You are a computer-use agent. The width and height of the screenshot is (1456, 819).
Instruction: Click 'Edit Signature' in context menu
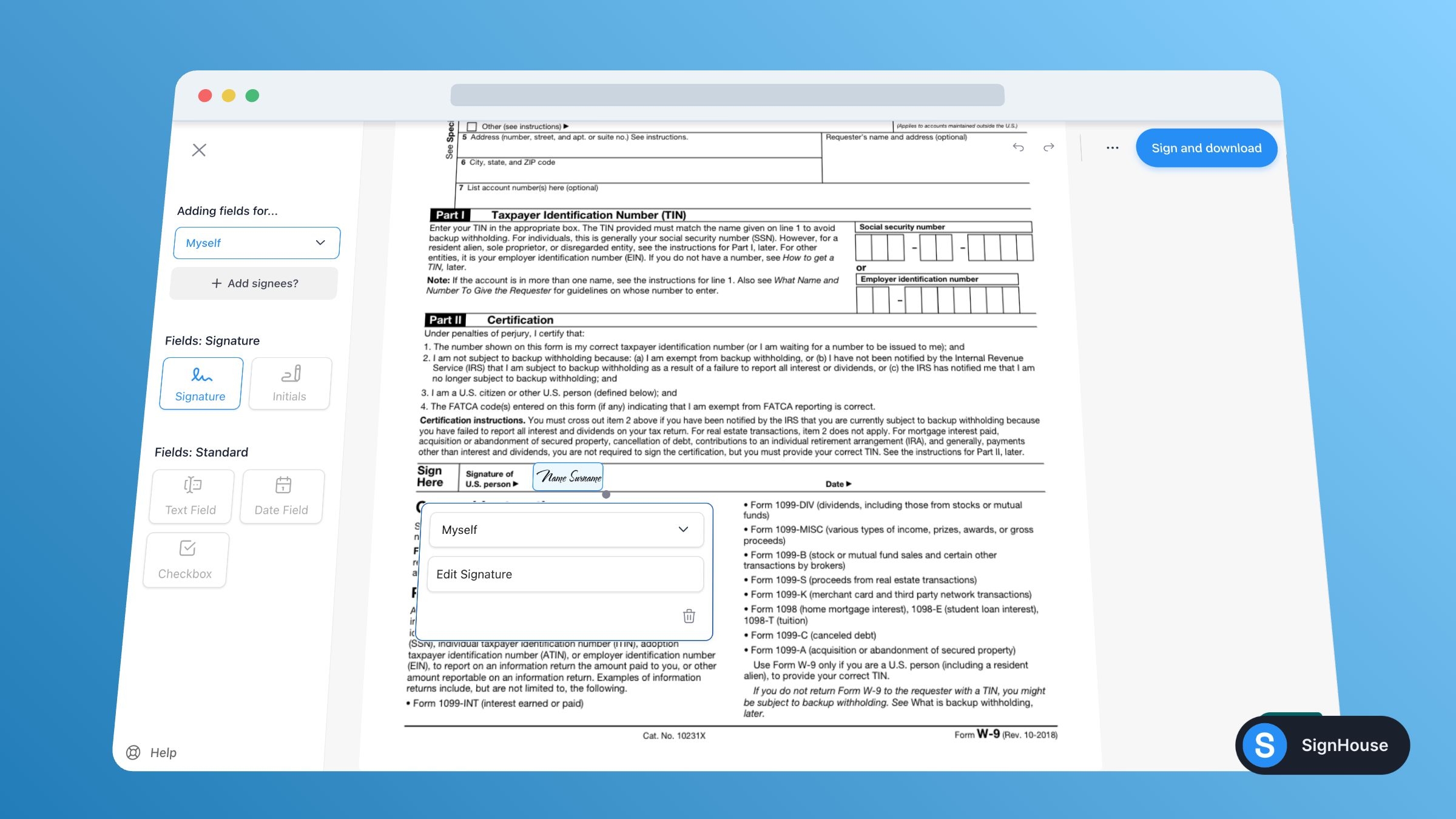tap(565, 573)
